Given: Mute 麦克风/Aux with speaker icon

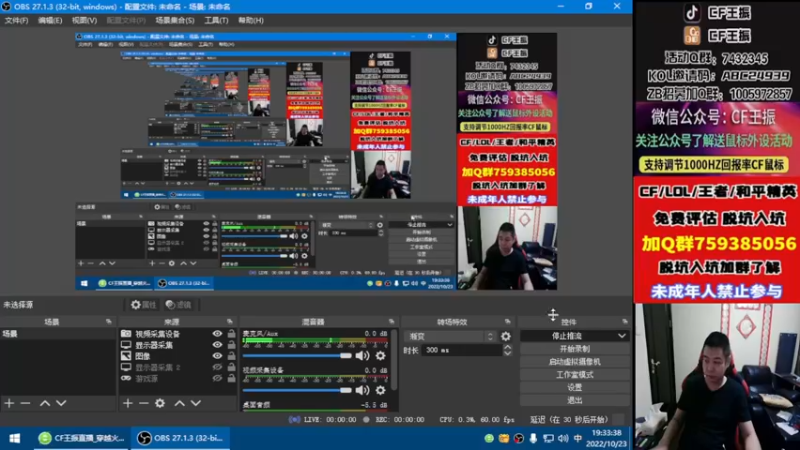Looking at the screenshot, I should tap(362, 356).
